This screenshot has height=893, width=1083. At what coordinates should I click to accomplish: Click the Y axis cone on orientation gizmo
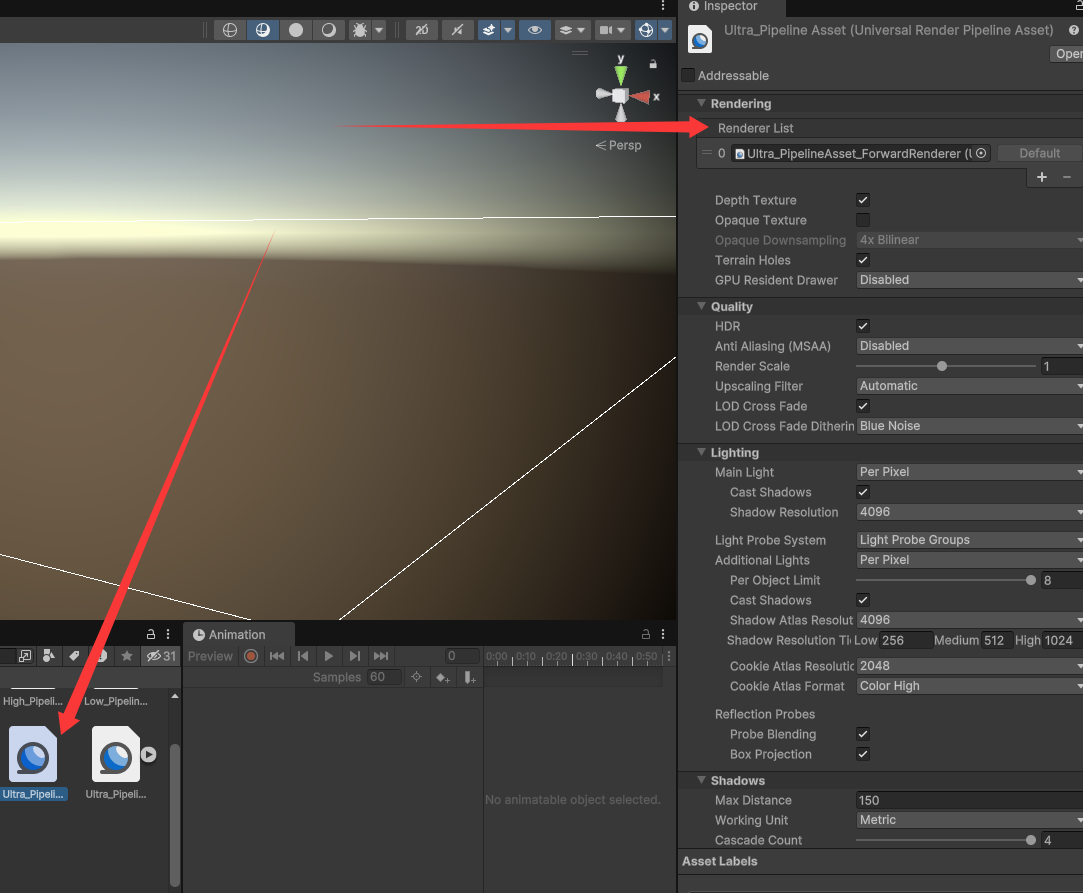coord(621,74)
